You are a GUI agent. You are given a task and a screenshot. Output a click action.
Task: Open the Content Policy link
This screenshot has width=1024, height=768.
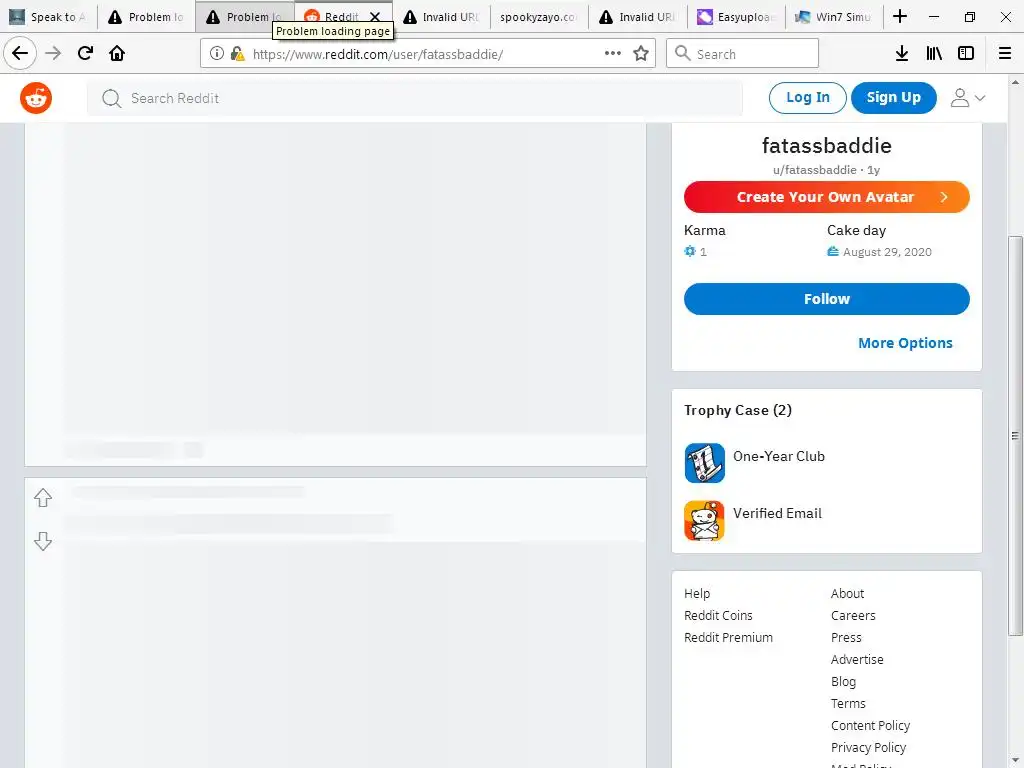pos(871,726)
